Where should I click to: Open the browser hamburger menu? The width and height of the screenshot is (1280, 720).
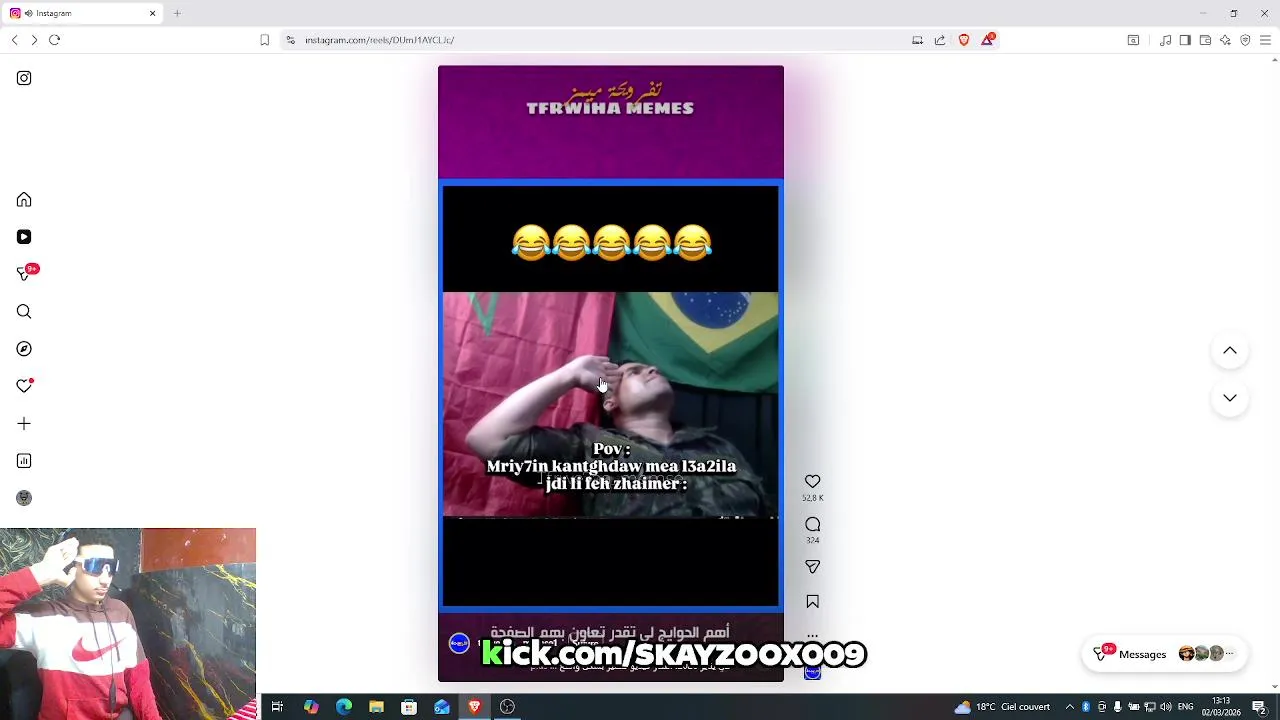1265,40
